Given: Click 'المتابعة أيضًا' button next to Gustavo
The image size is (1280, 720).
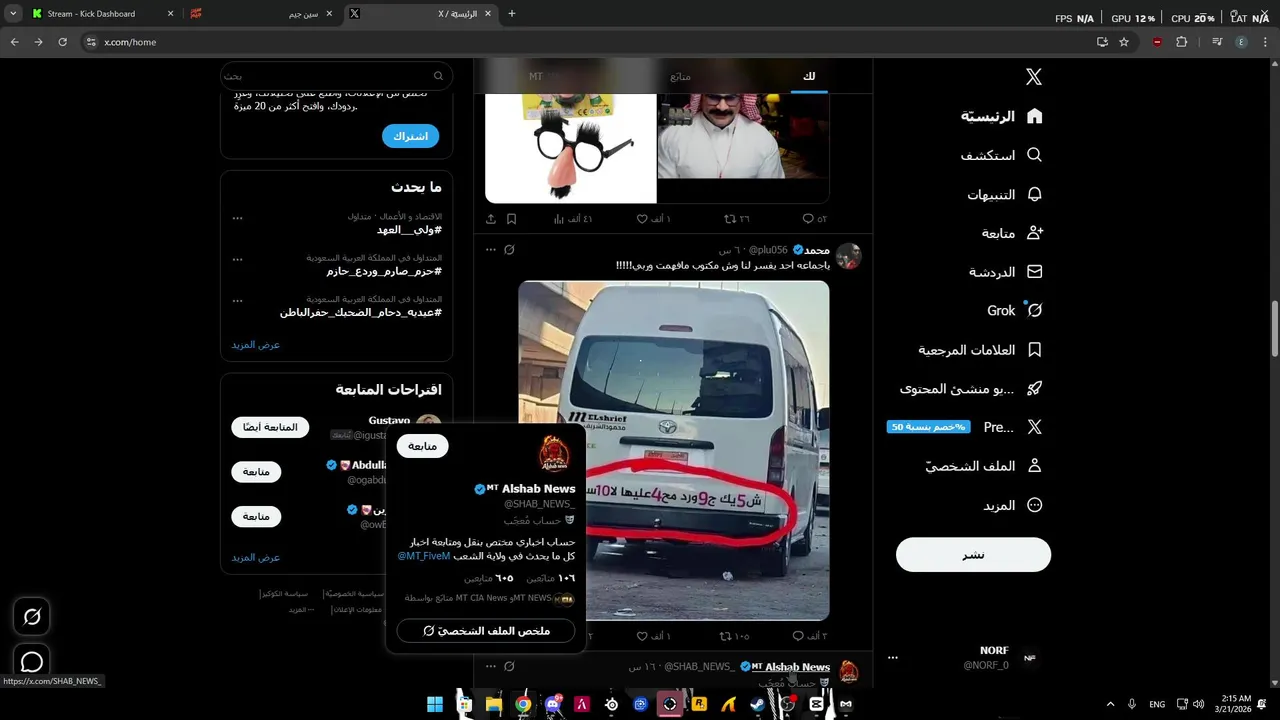Looking at the screenshot, I should 270,427.
